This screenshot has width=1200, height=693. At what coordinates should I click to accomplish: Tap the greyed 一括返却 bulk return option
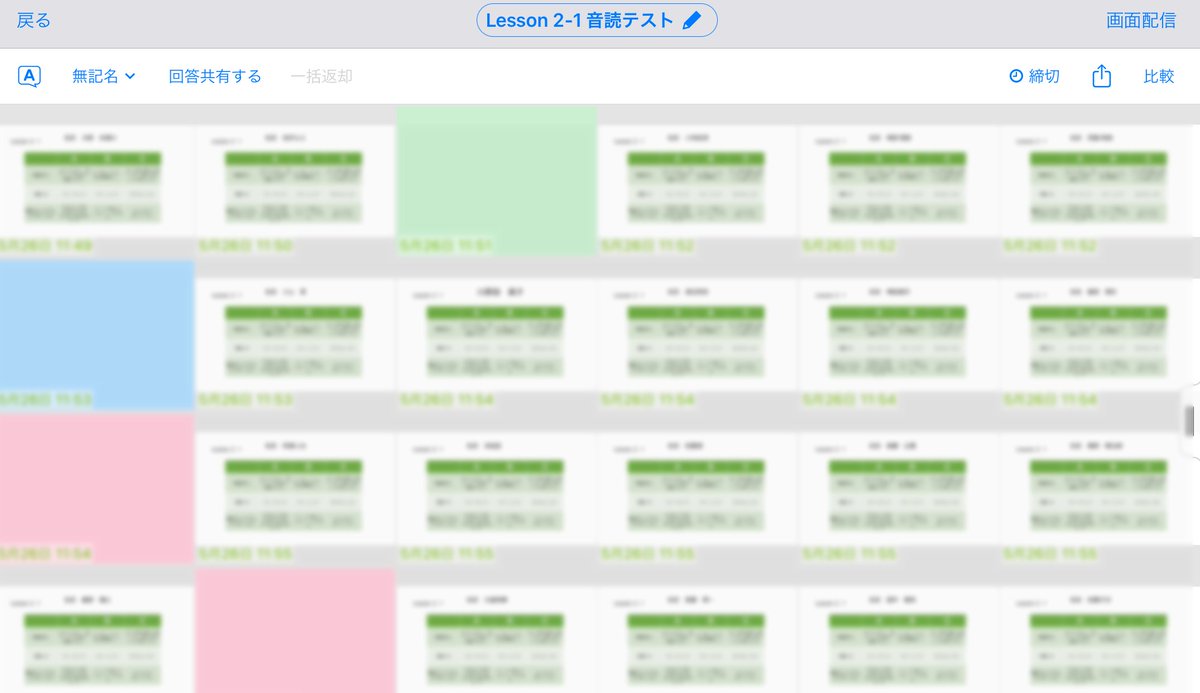pyautogui.click(x=321, y=76)
